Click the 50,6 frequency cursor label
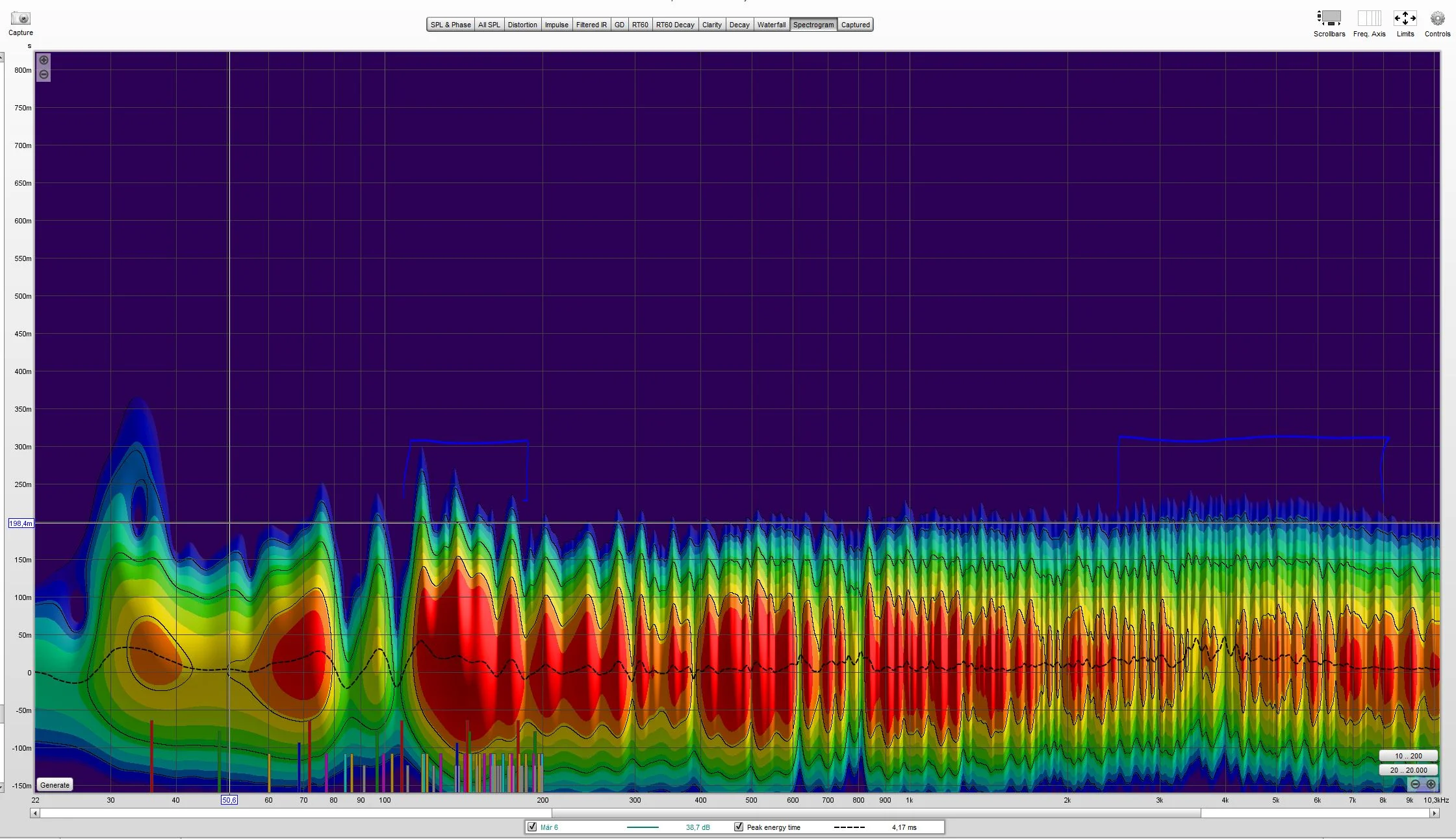Screen dimensions: 1456x839 pos(229,800)
